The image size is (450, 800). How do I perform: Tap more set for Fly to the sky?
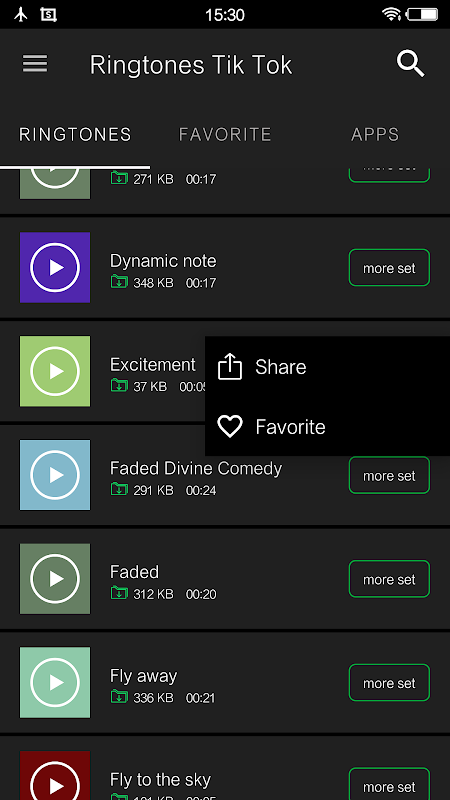coord(389,784)
